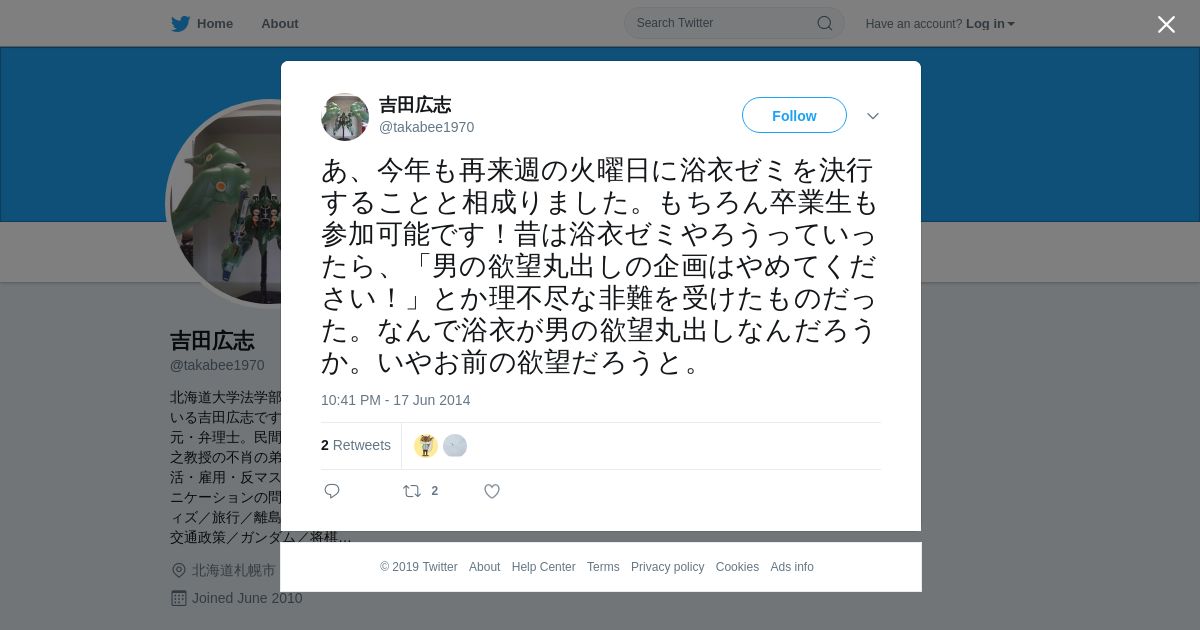This screenshot has width=1200, height=630.
Task: Close the tweet overlay with X
Action: coord(1166,24)
